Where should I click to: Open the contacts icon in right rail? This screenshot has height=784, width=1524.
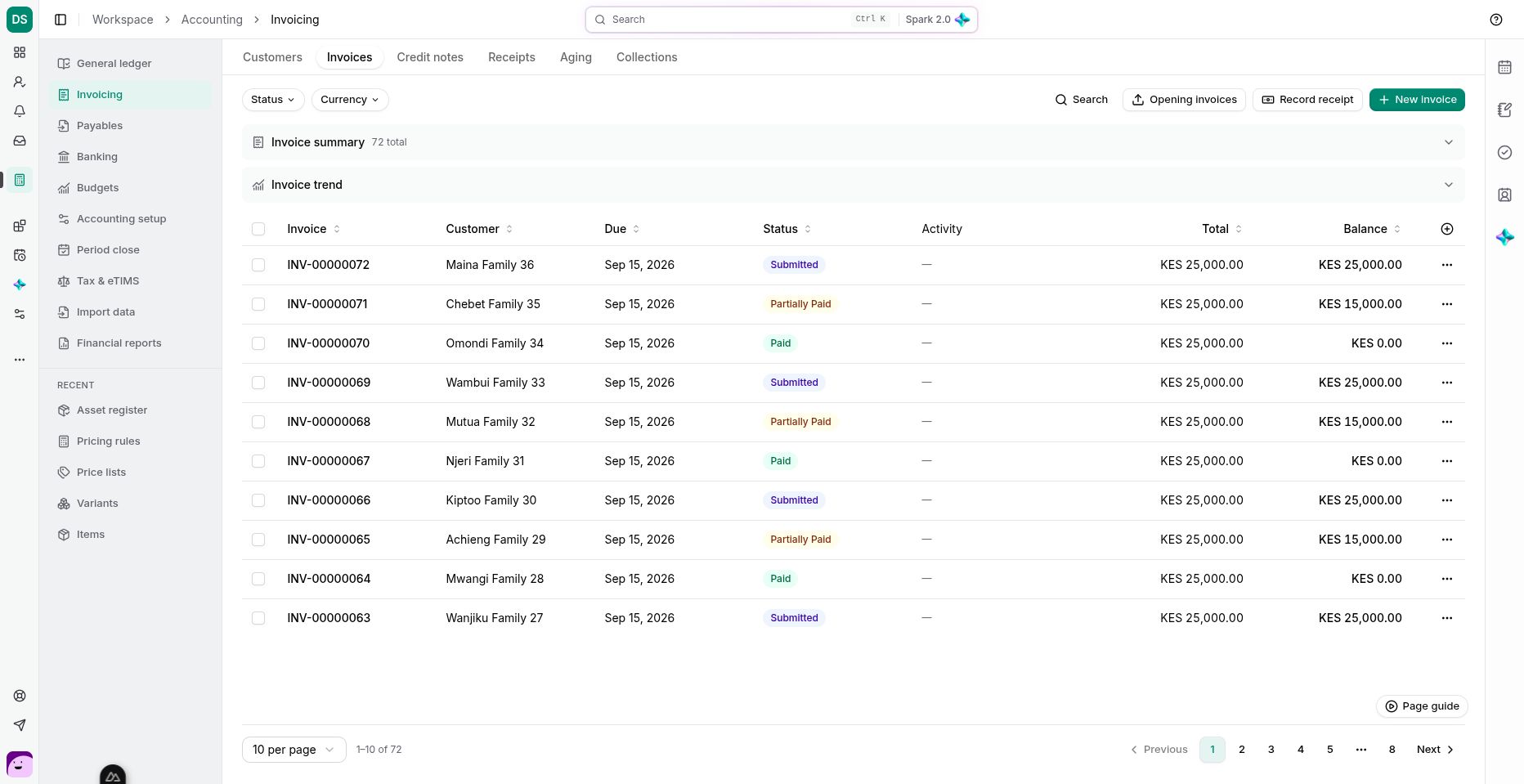(1504, 195)
